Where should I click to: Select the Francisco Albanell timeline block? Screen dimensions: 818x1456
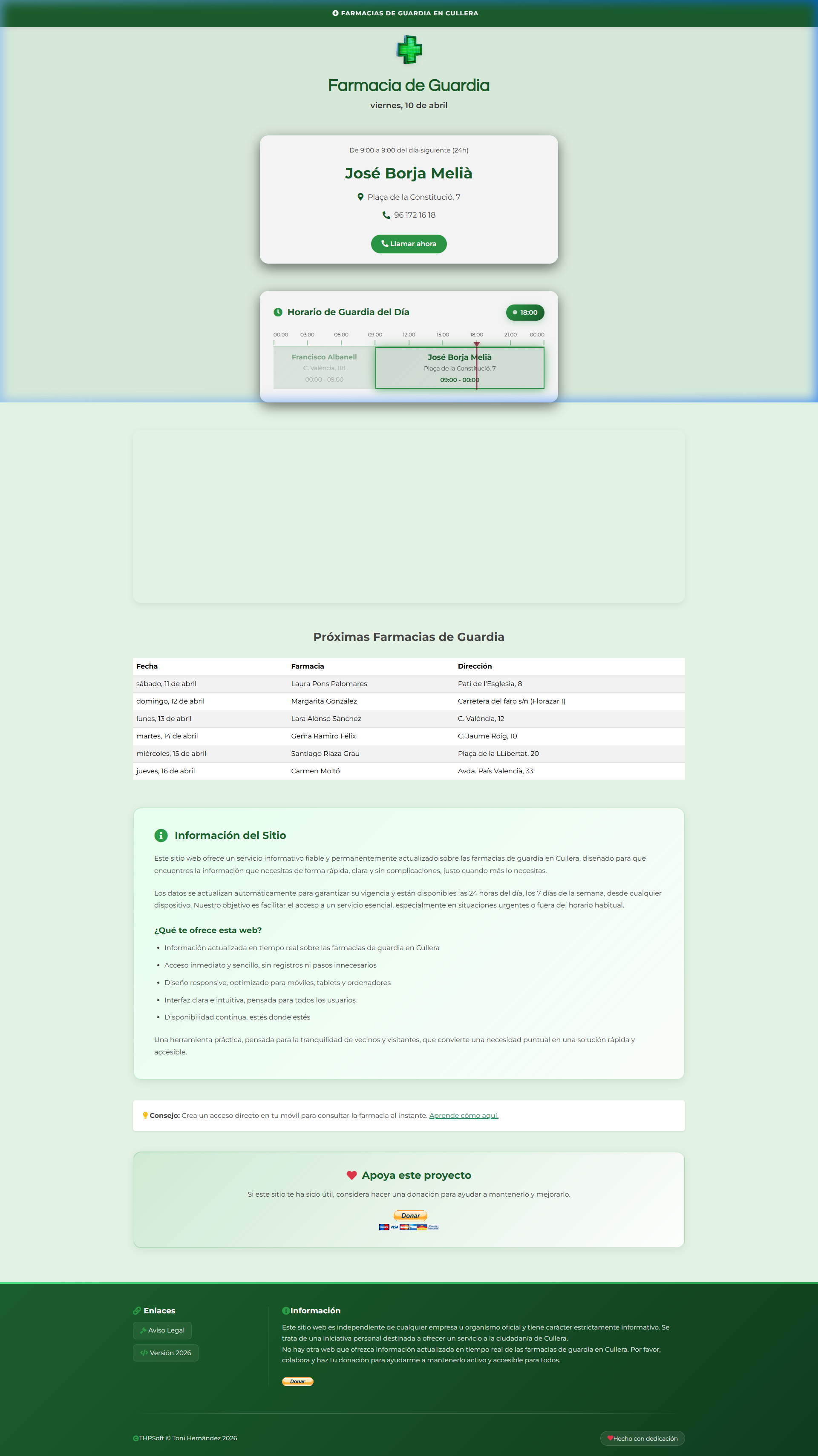point(324,368)
